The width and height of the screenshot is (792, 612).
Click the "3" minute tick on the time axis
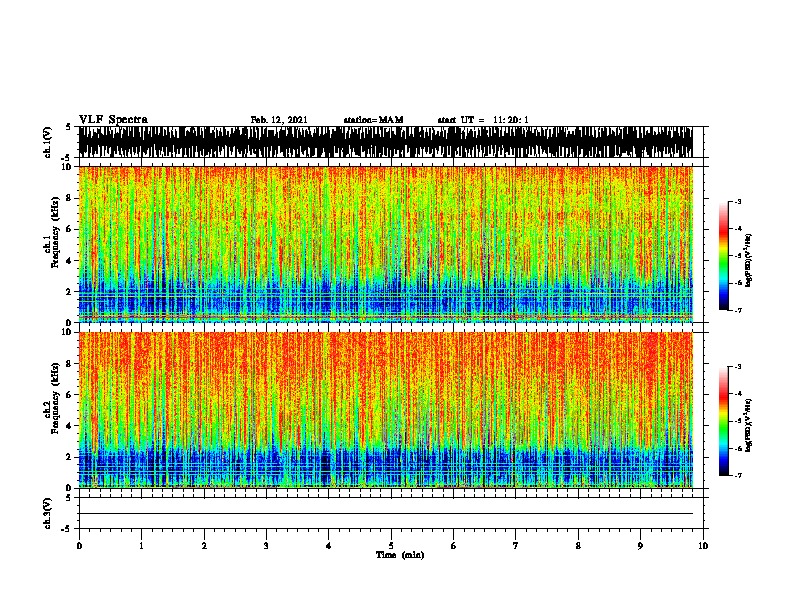pos(266,546)
